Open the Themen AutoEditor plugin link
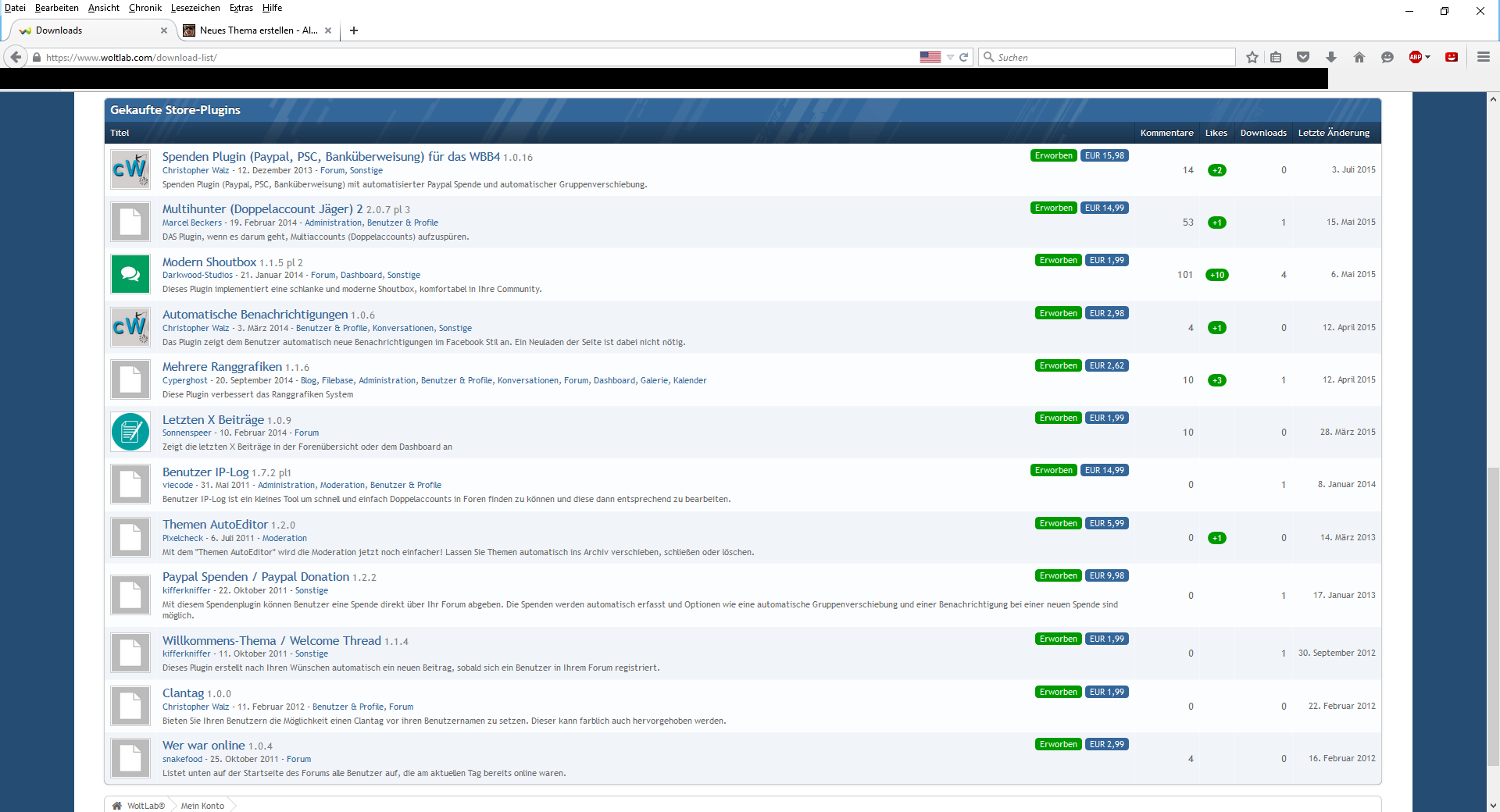Image resolution: width=1500 pixels, height=812 pixels. click(215, 525)
